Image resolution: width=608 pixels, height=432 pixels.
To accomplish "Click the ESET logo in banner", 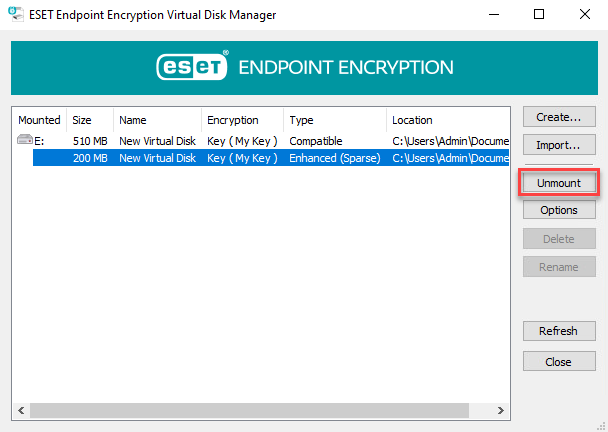I will click(x=192, y=66).
